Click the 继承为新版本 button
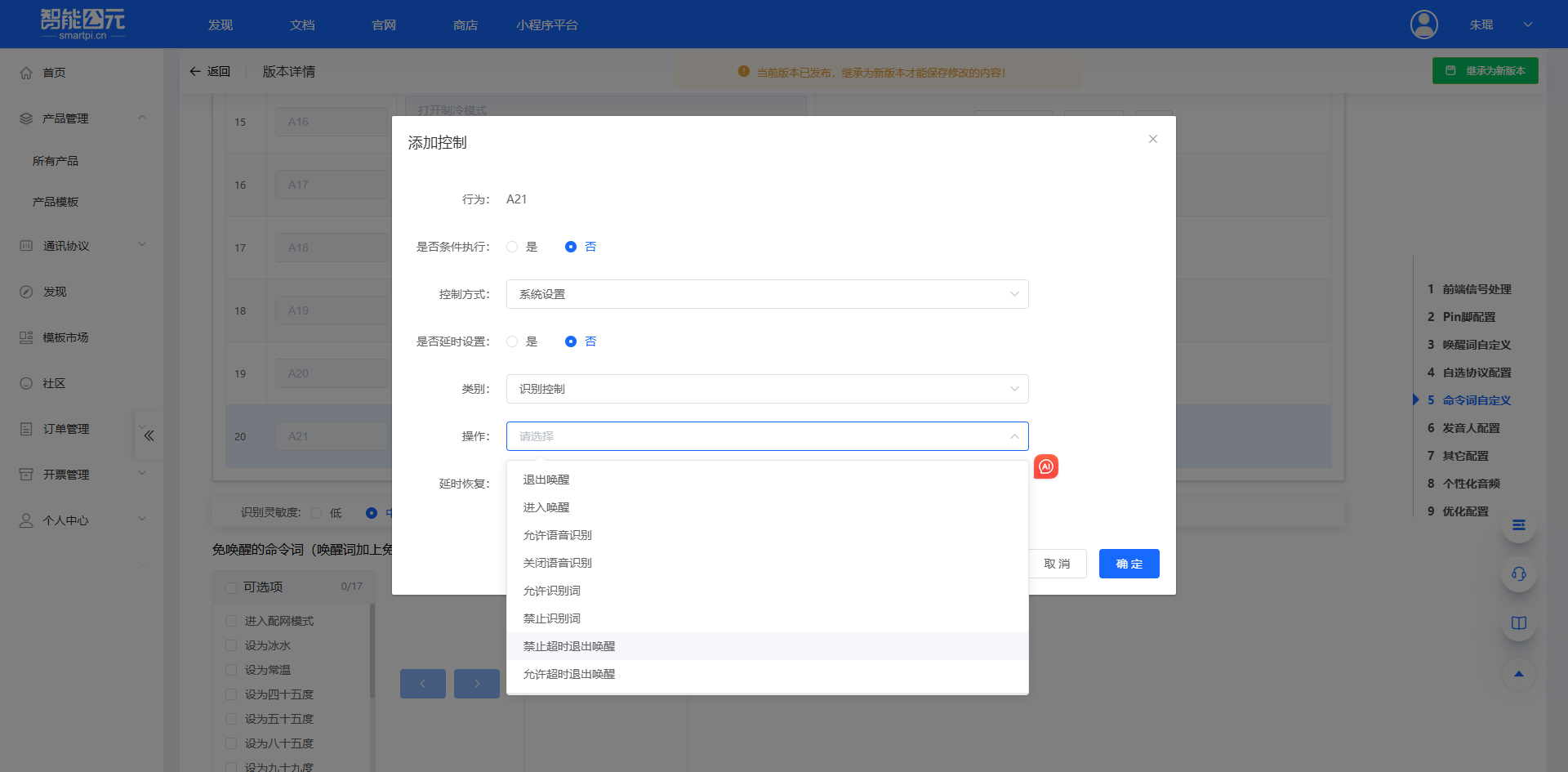The height and width of the screenshot is (772, 1568). (x=1485, y=71)
